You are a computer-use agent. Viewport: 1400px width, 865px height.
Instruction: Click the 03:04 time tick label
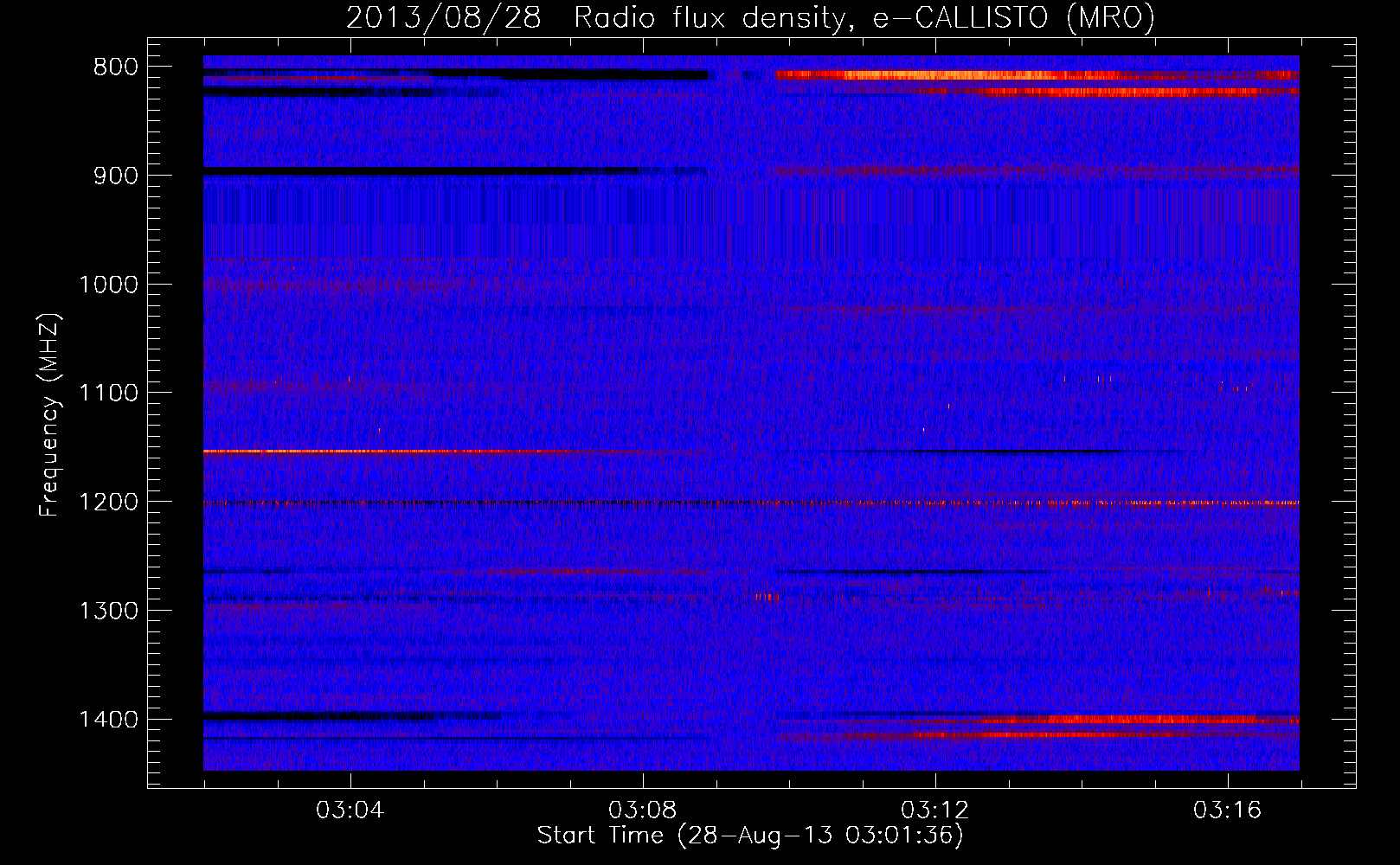350,811
